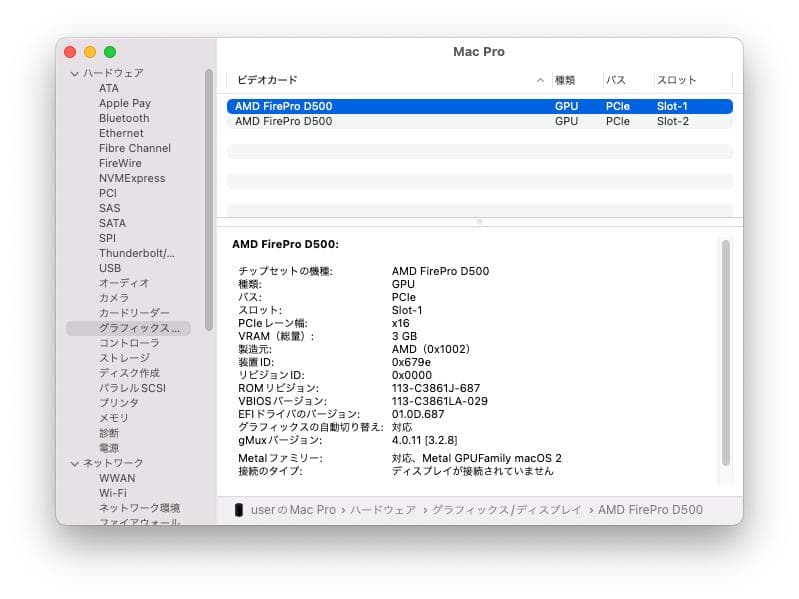
Task: Click 'userのMac Pro' in the path bar
Action: pos(293,510)
